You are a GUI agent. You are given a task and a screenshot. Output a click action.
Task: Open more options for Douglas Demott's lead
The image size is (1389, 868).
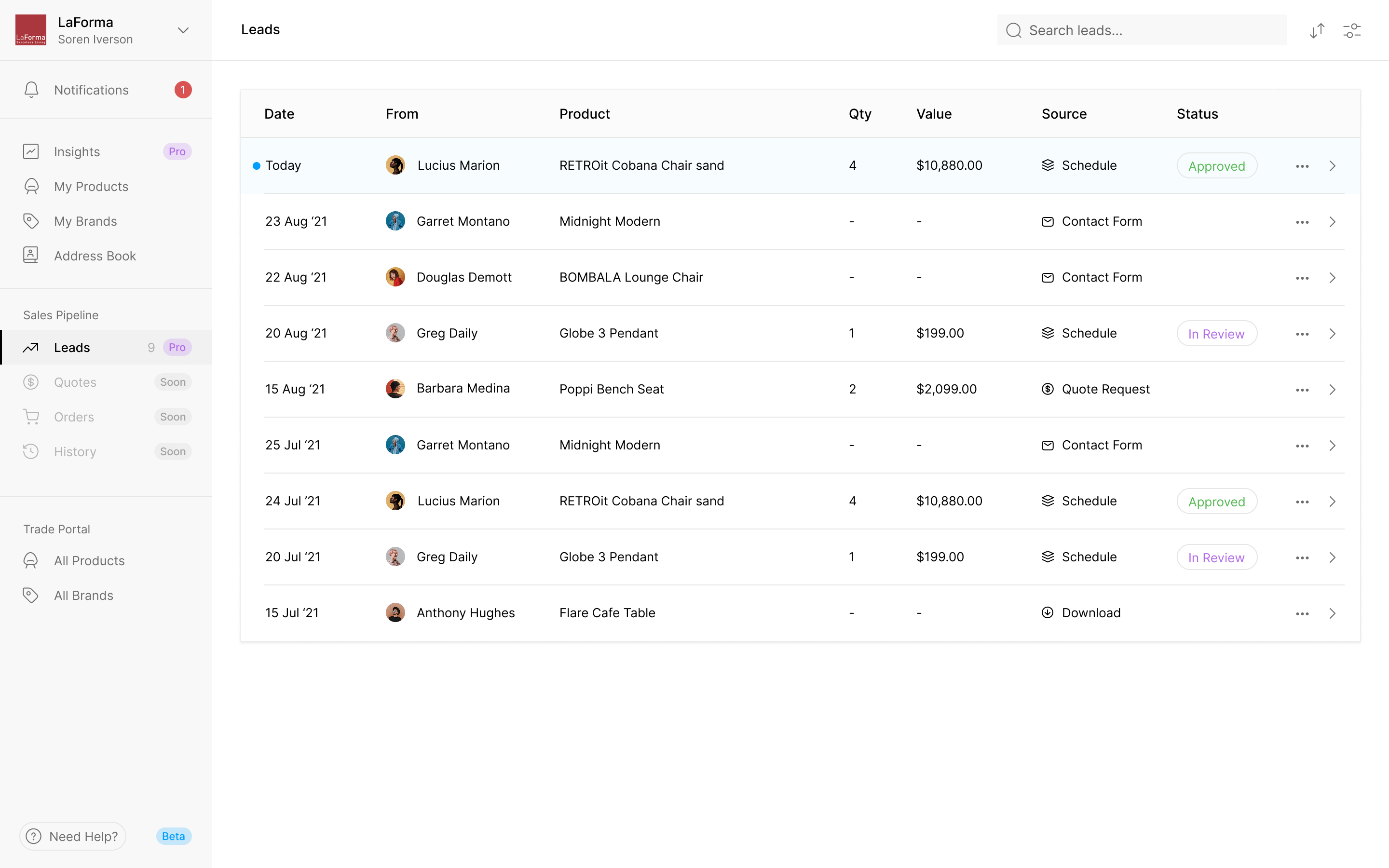coord(1302,278)
